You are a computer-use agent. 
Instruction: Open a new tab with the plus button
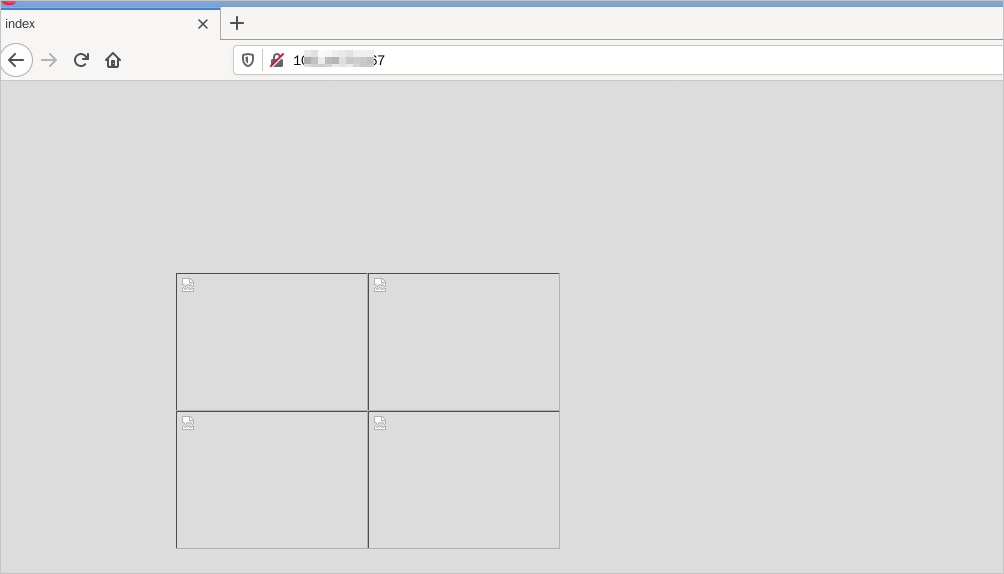tap(237, 24)
